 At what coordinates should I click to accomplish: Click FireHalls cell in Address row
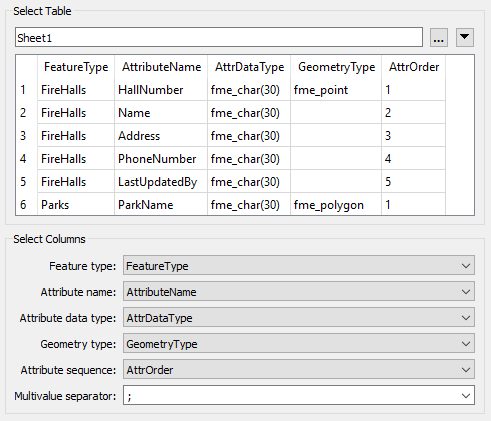point(76,136)
